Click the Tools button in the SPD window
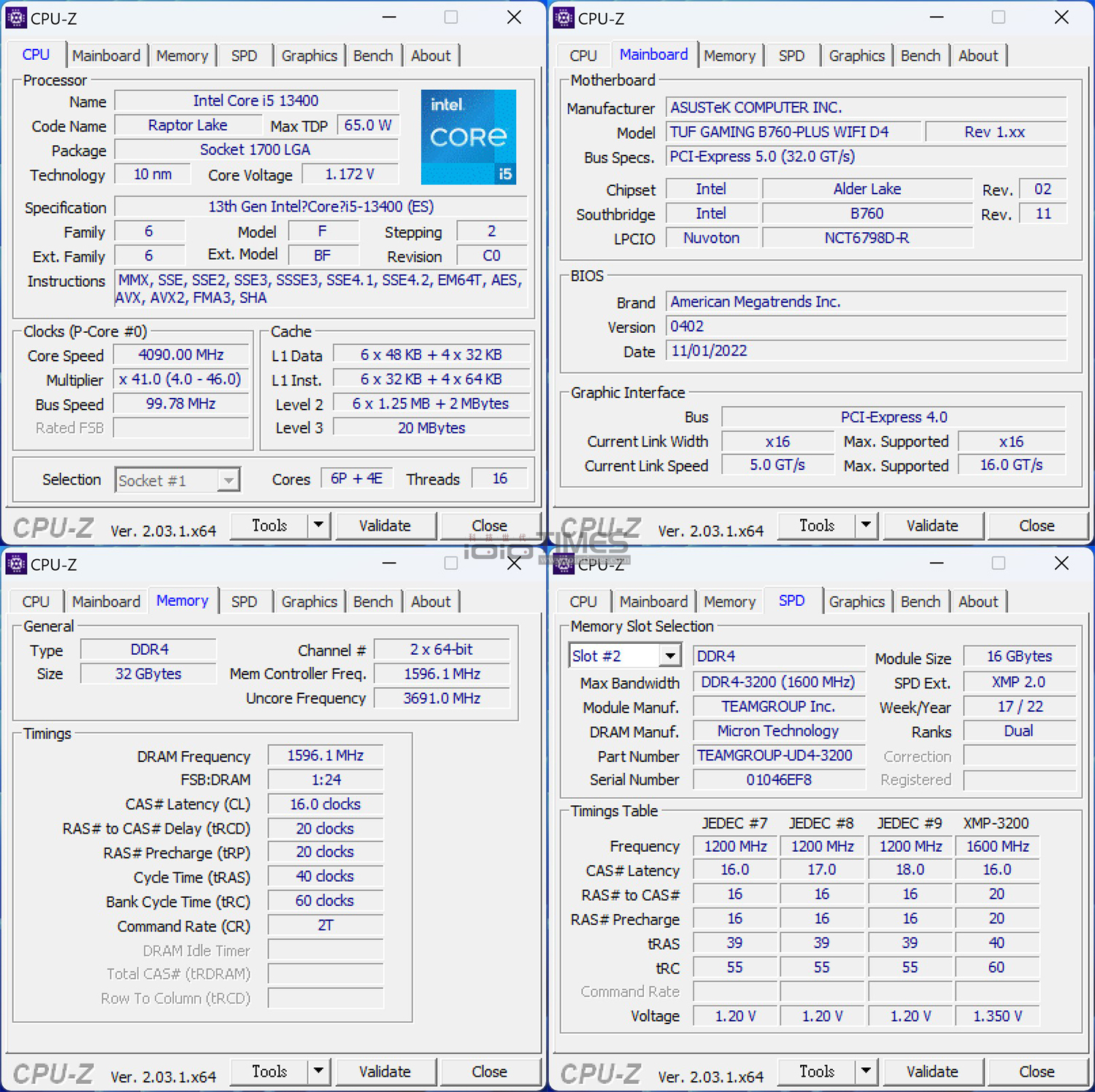 point(817,1072)
